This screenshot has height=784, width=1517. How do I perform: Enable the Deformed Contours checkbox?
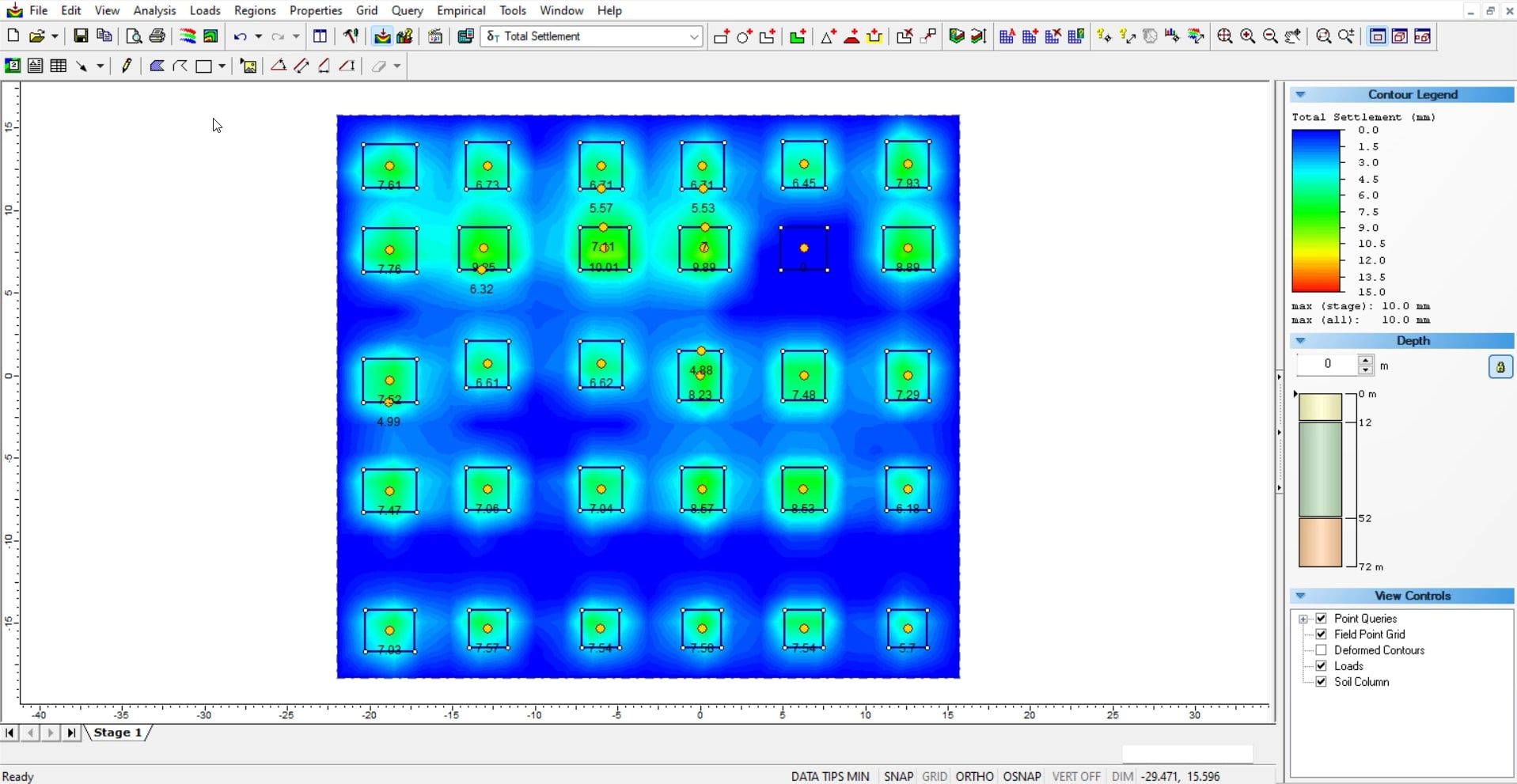click(1321, 650)
